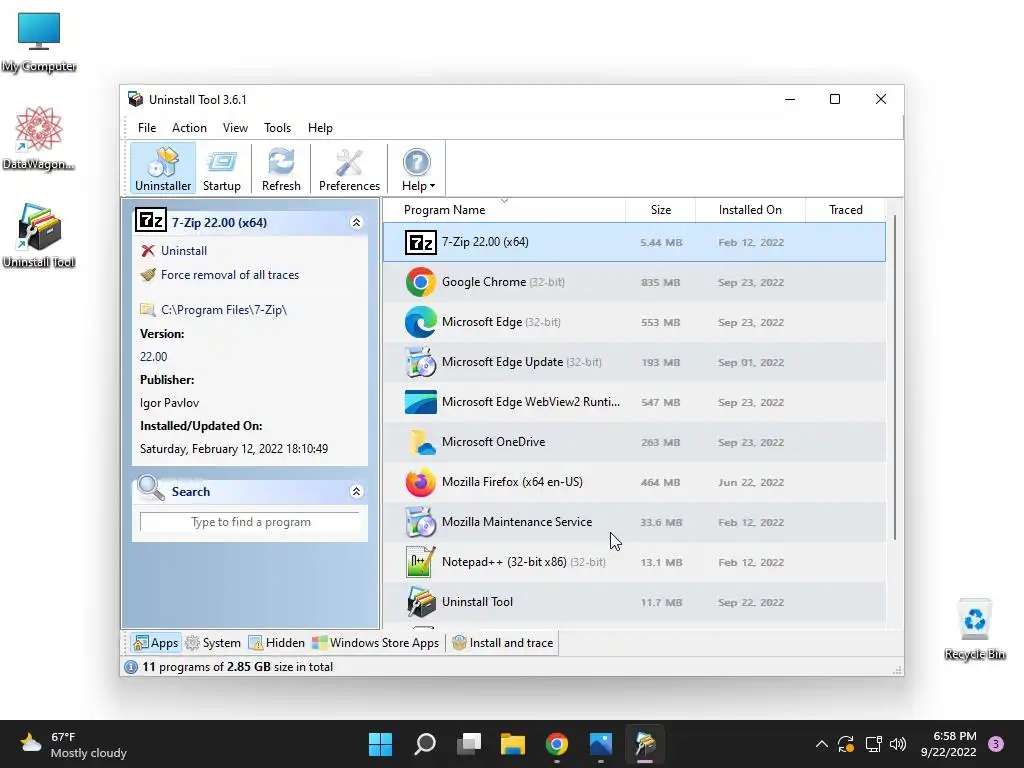Open the Uninstaller toolbar section
This screenshot has width=1024, height=768.
coord(163,169)
